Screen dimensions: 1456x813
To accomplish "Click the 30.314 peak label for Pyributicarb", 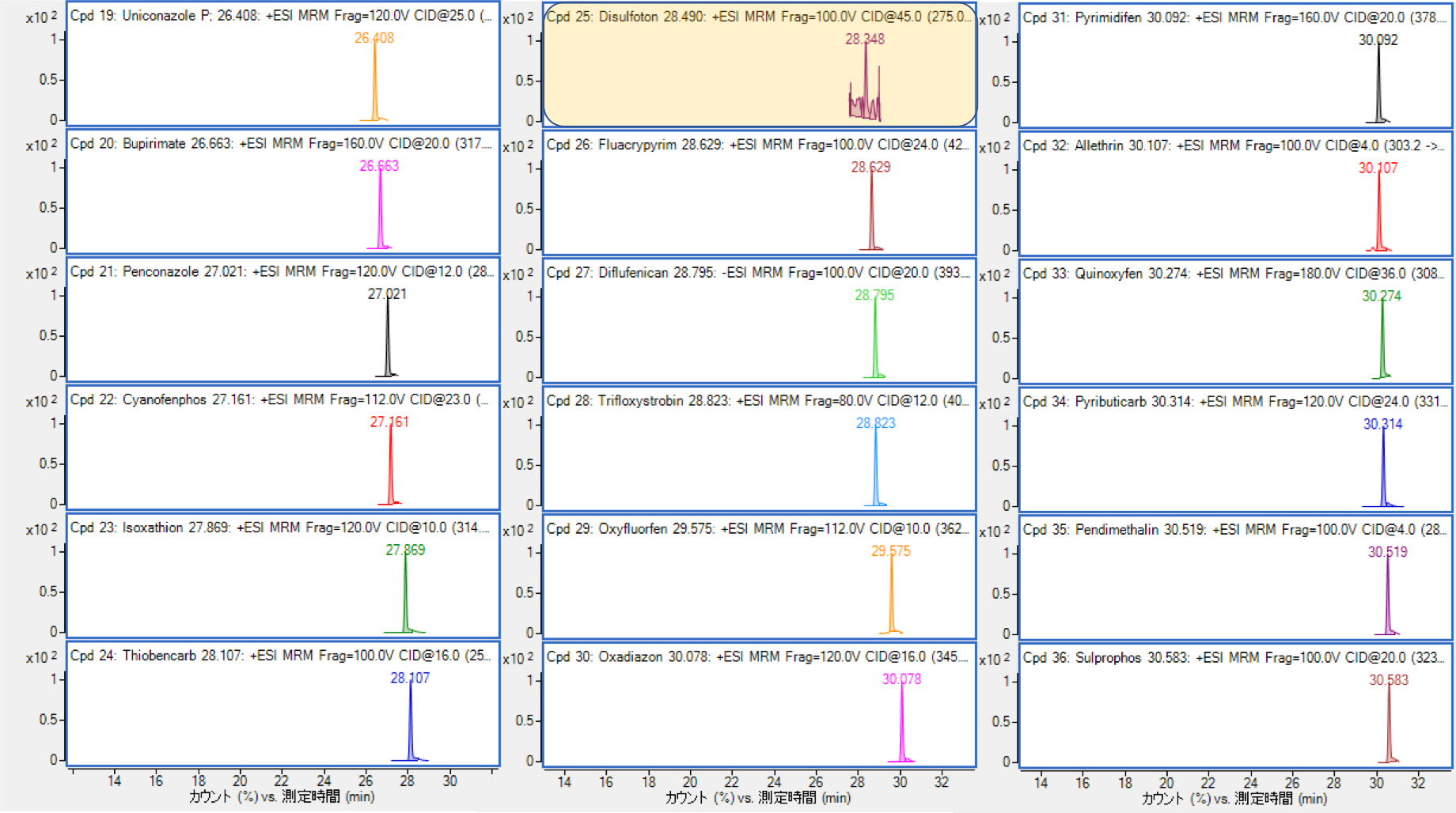I will coord(1383,425).
